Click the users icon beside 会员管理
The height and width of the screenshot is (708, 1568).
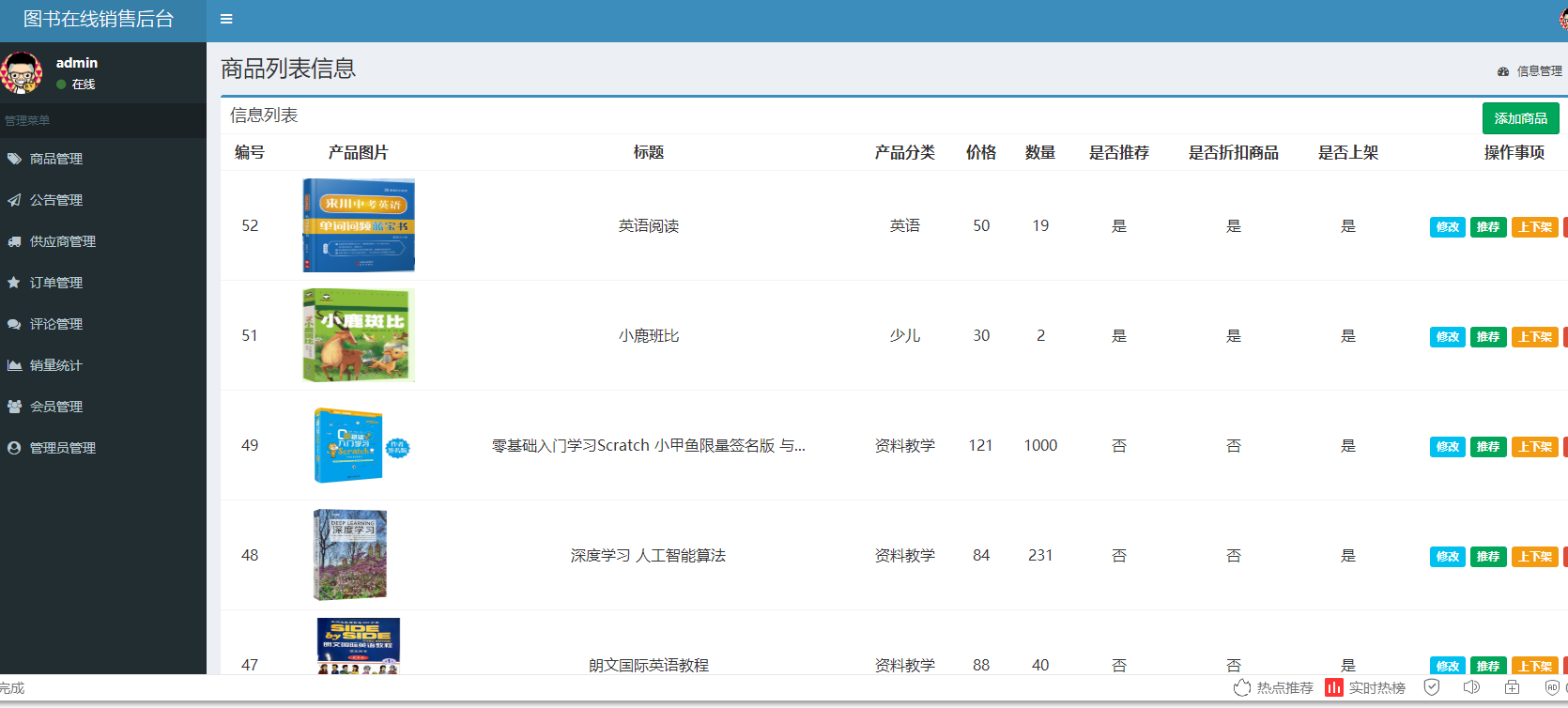[14, 407]
